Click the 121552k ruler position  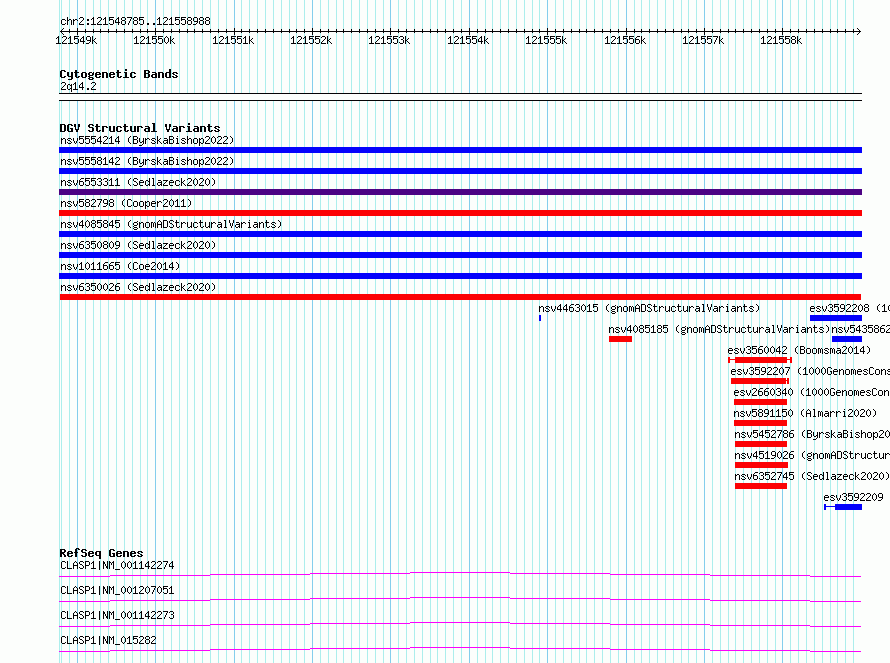coord(311,40)
